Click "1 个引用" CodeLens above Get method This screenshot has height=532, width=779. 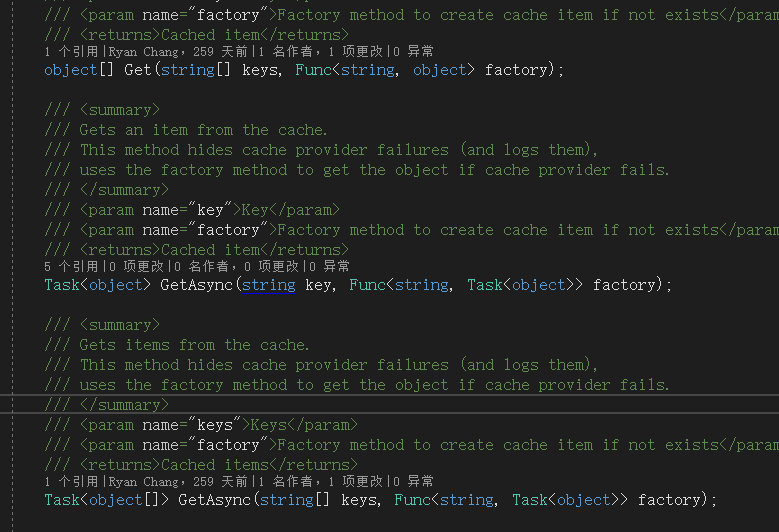[x=71, y=52]
